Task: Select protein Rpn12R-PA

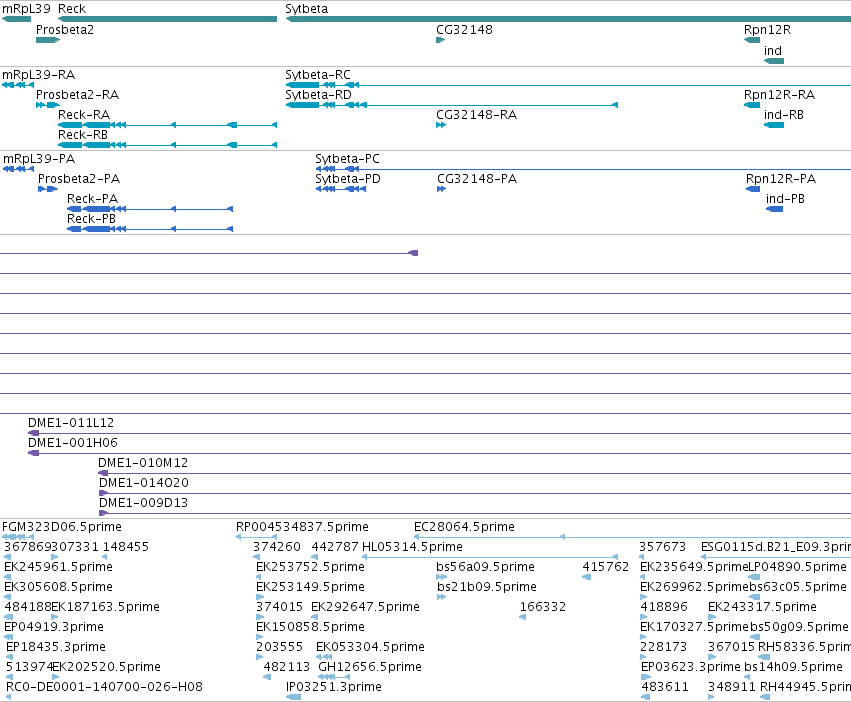Action: pyautogui.click(x=781, y=179)
